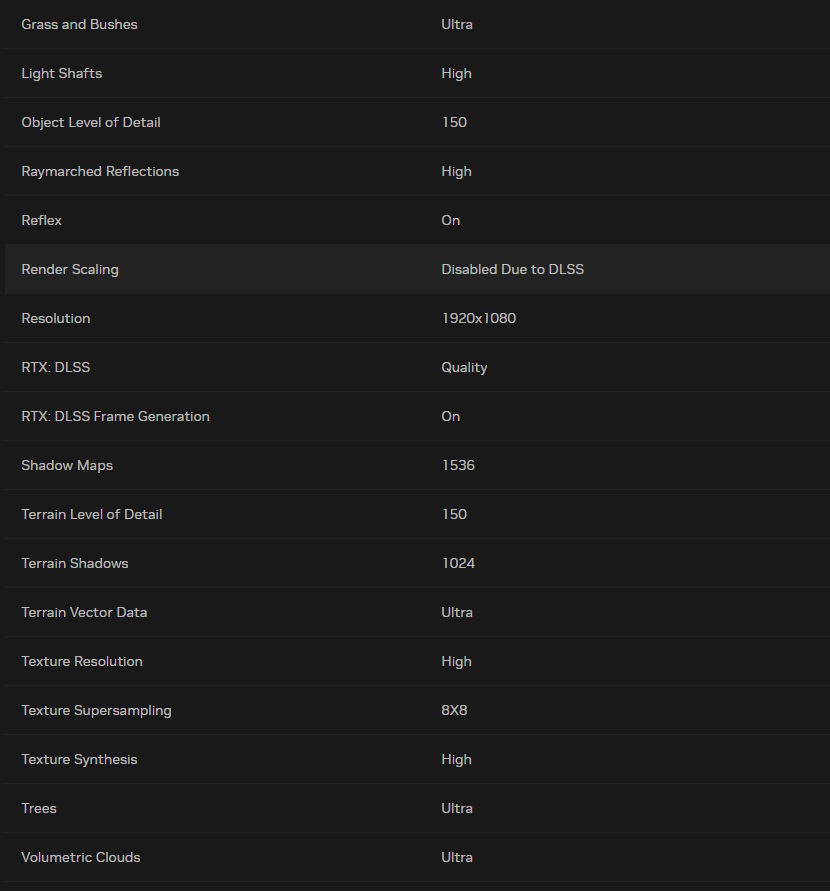Click the Trees Ultra value
Viewport: 830px width, 891px height.
coord(457,808)
